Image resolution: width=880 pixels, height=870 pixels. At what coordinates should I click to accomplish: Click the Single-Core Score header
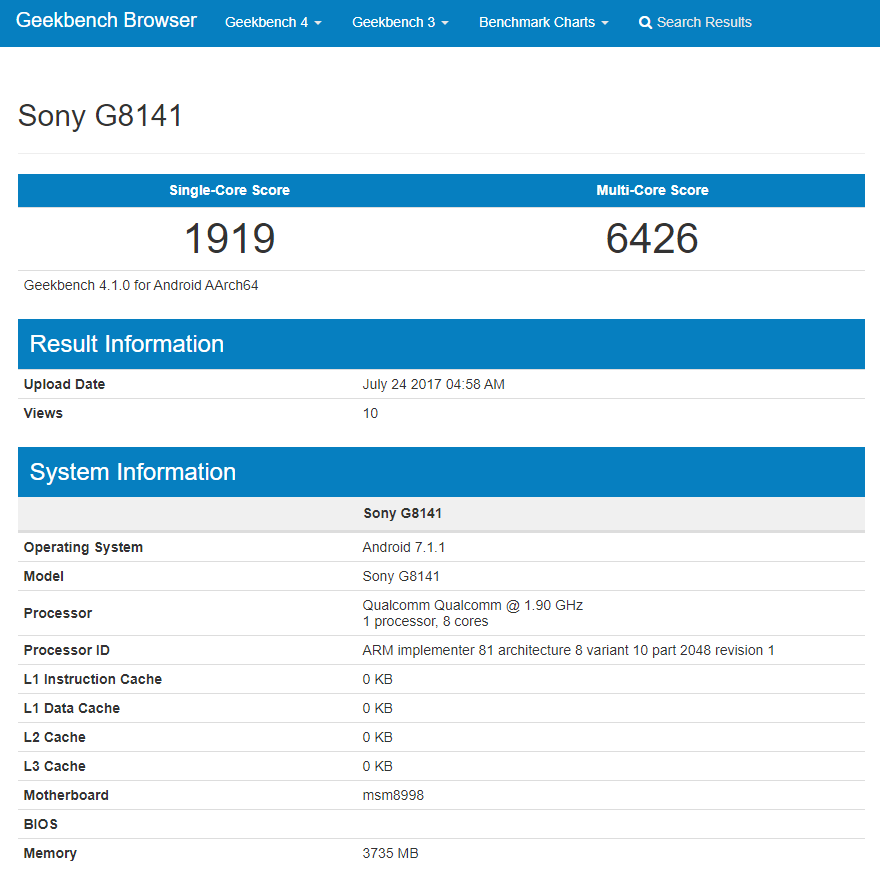click(x=230, y=190)
